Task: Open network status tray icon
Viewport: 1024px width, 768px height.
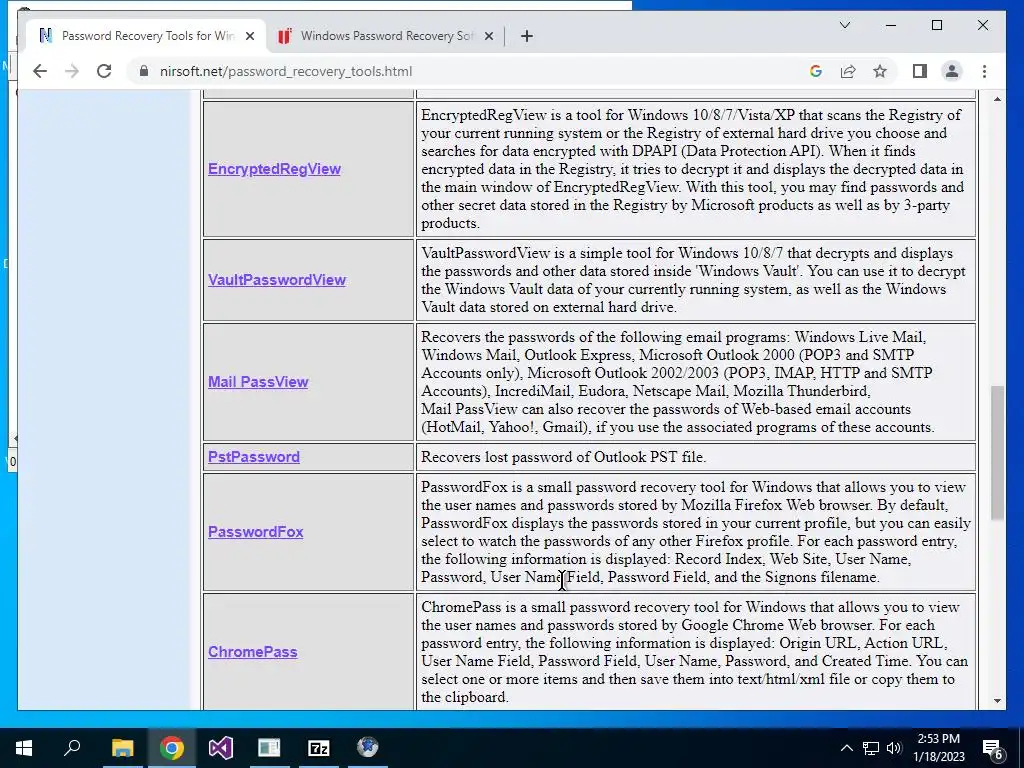Action: click(871, 748)
